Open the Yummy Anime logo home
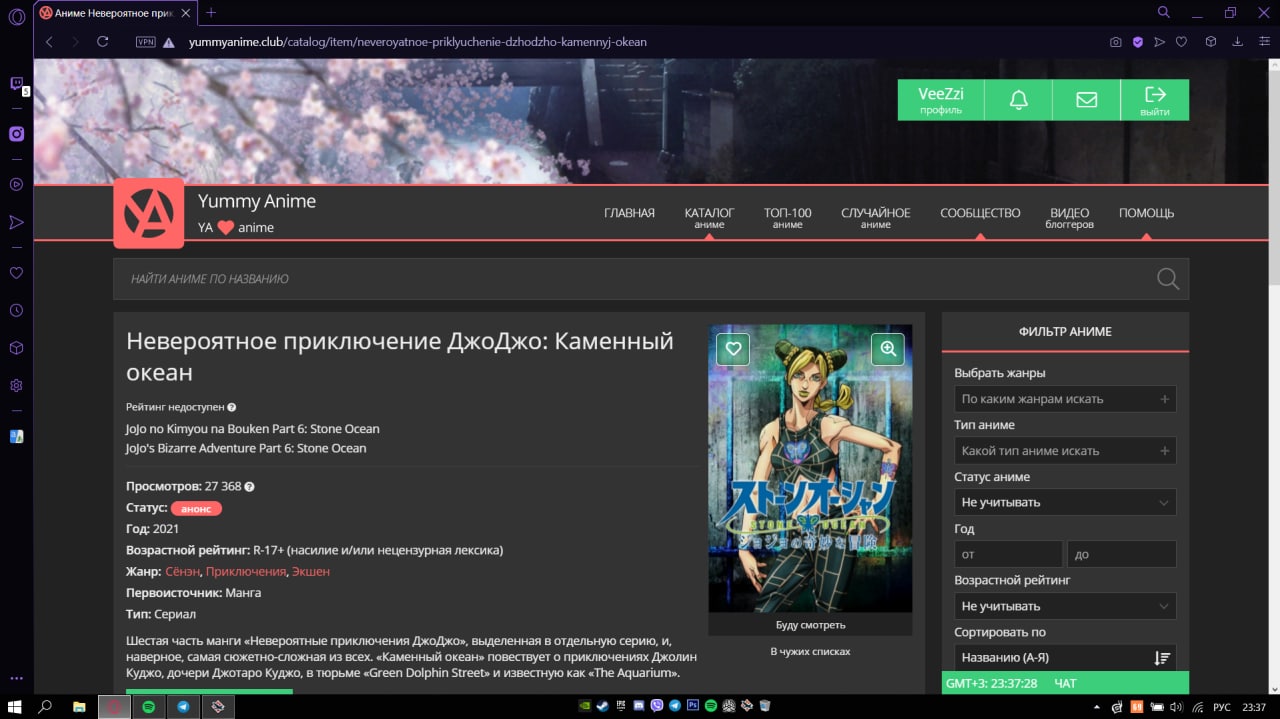This screenshot has width=1280, height=719. tap(149, 213)
